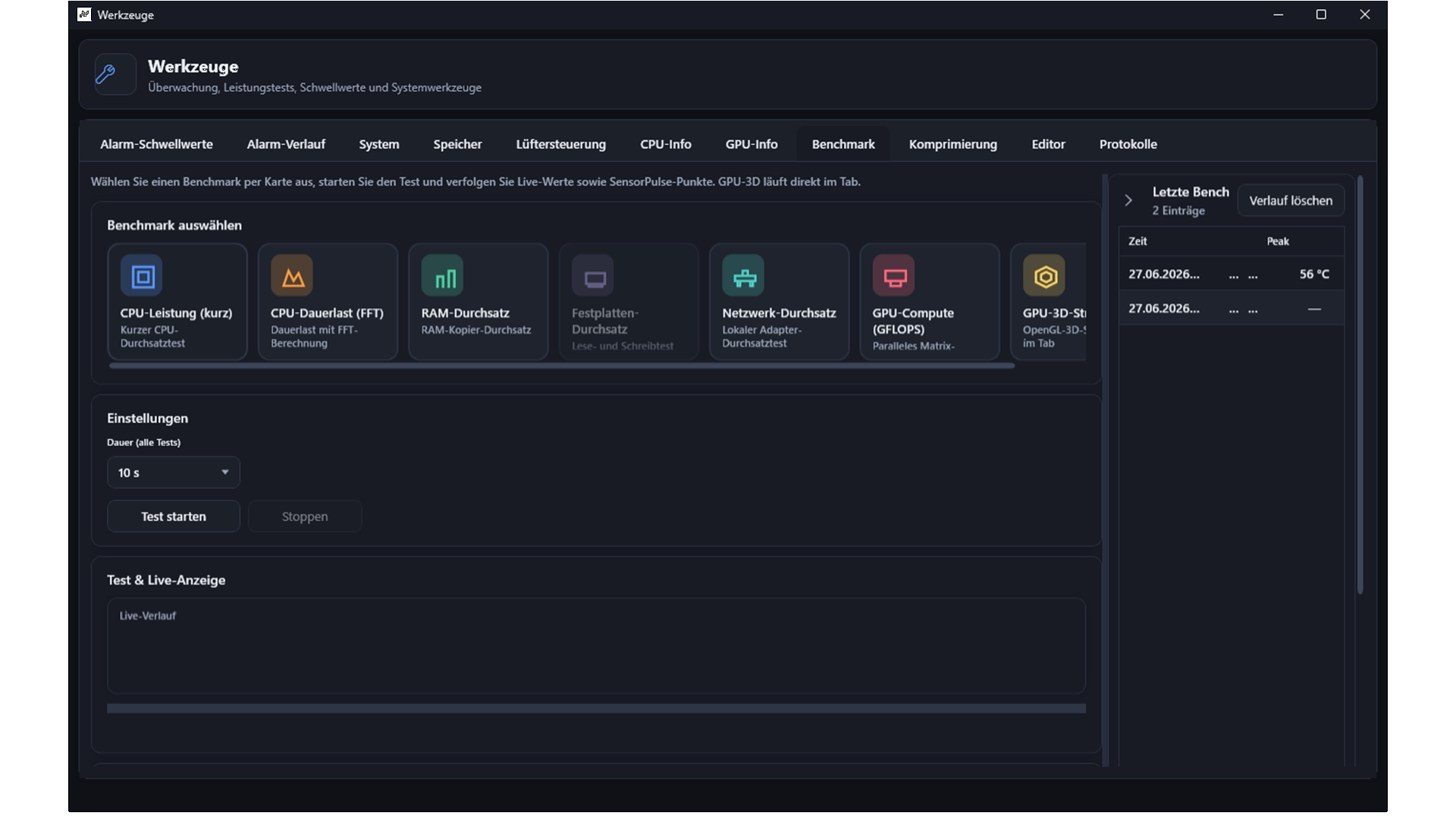Switch to the Editor tab

point(1048,144)
